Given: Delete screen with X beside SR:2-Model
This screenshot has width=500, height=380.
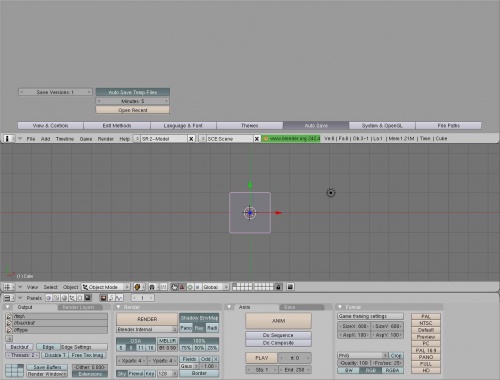Looking at the screenshot, I should coord(191,139).
